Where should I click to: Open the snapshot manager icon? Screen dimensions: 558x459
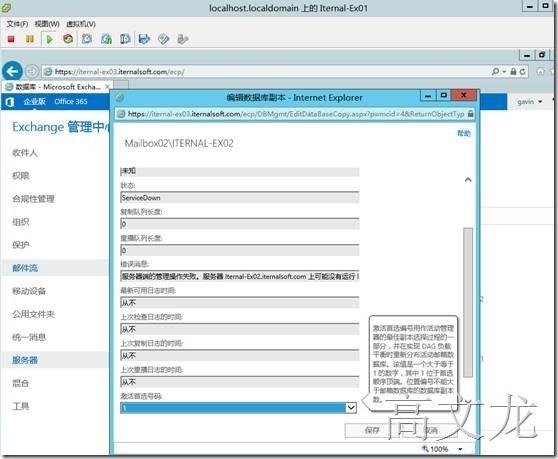125,39
